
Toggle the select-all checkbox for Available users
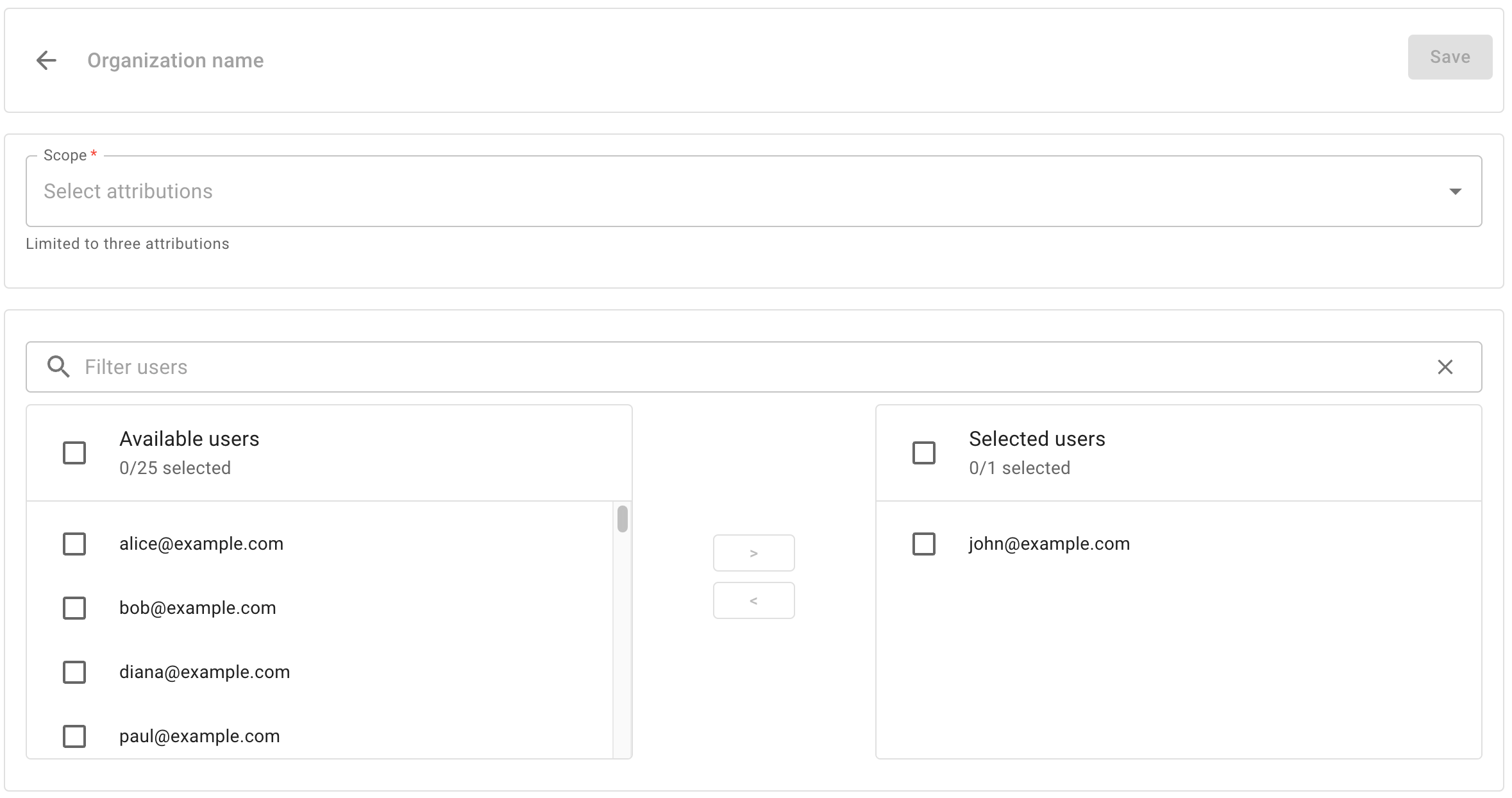coord(74,452)
